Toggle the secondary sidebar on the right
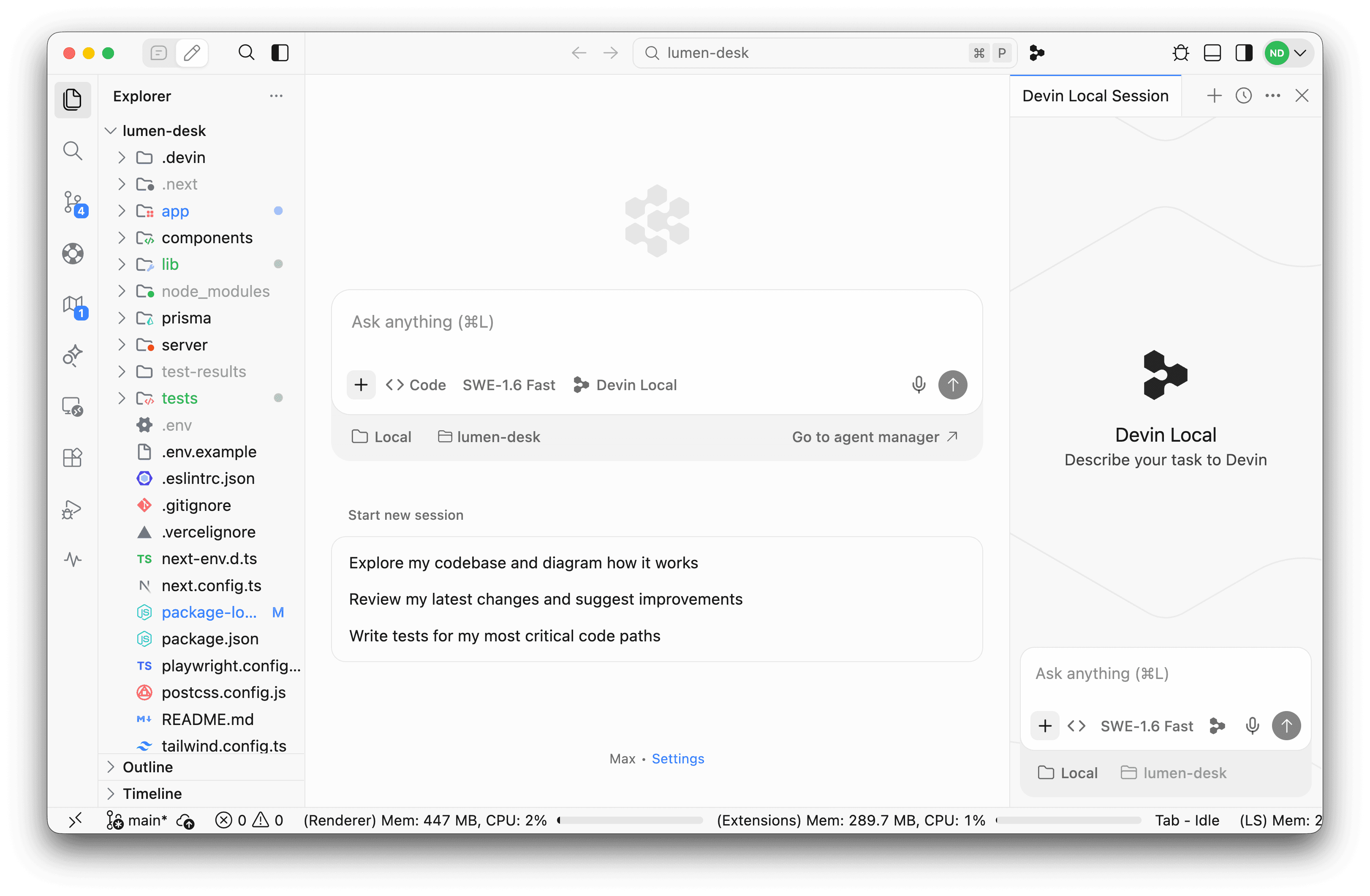1370x896 pixels. point(1244,53)
